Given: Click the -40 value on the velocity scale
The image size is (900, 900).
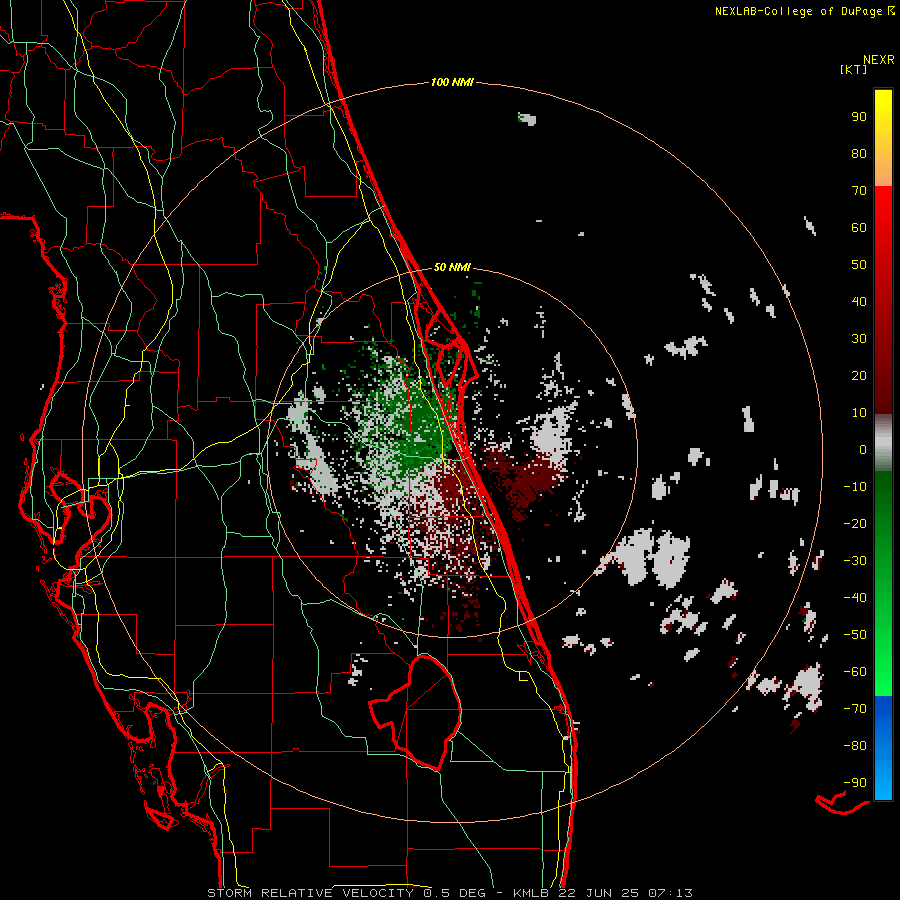Looking at the screenshot, I should [855, 598].
